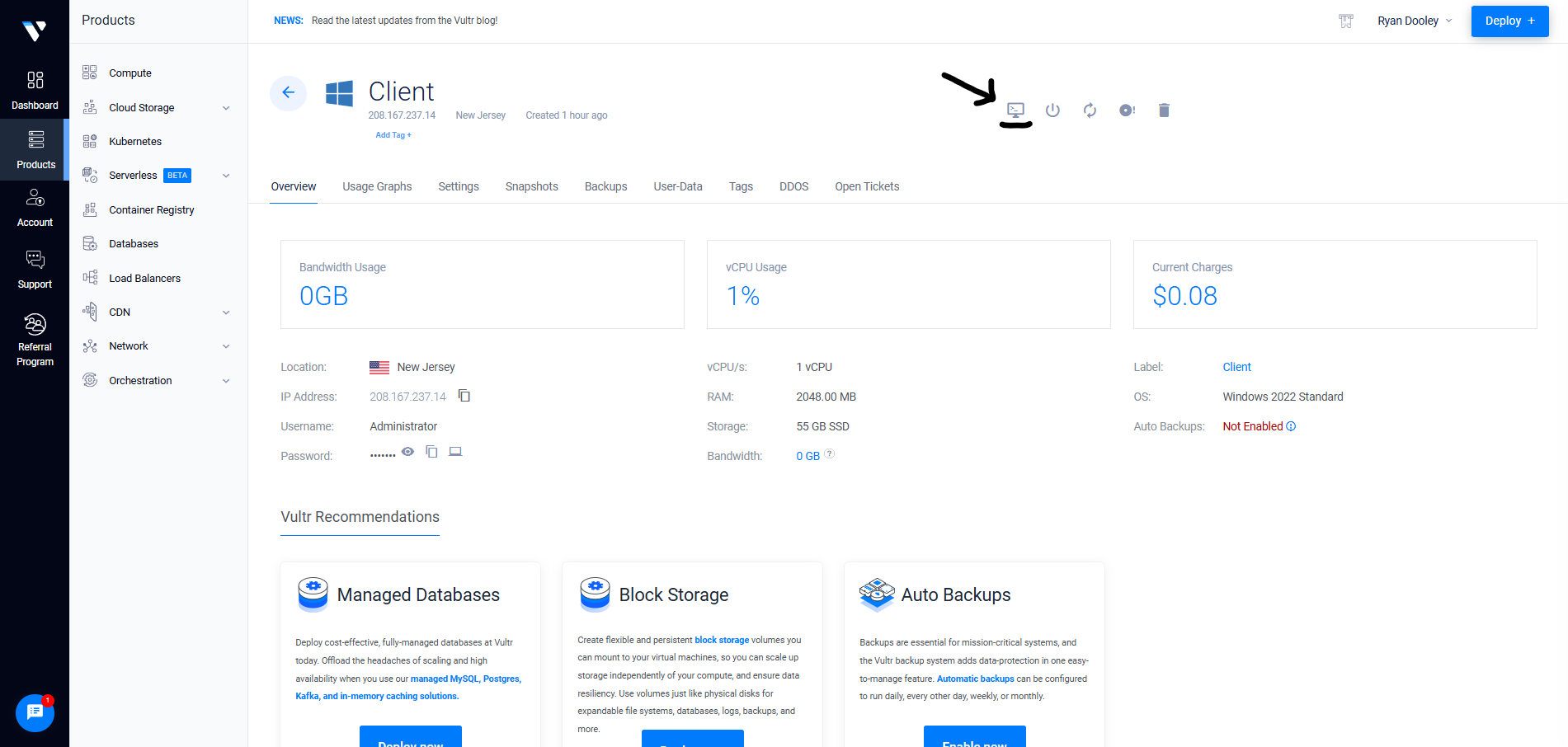Switch to the DDOS tab

pos(793,186)
